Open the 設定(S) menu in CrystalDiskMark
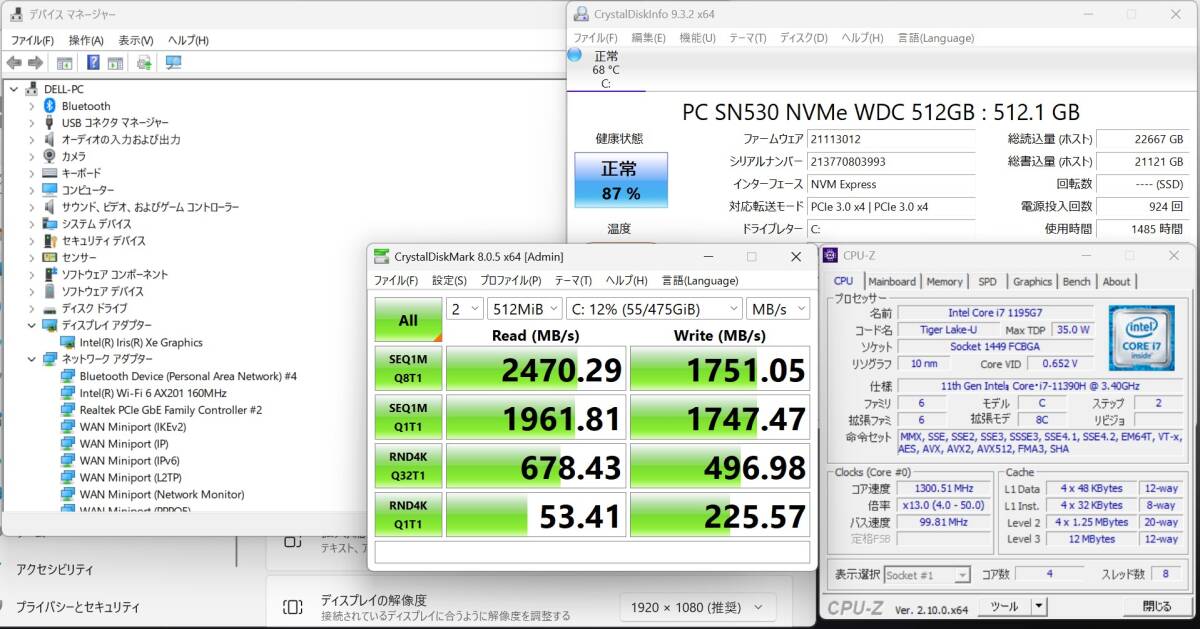Screen dimensions: 1200x629 [449, 280]
